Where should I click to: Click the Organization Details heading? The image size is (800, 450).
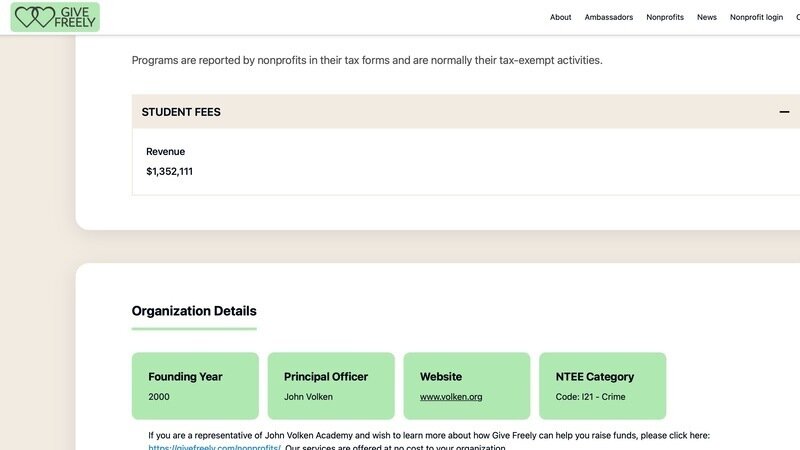click(194, 311)
